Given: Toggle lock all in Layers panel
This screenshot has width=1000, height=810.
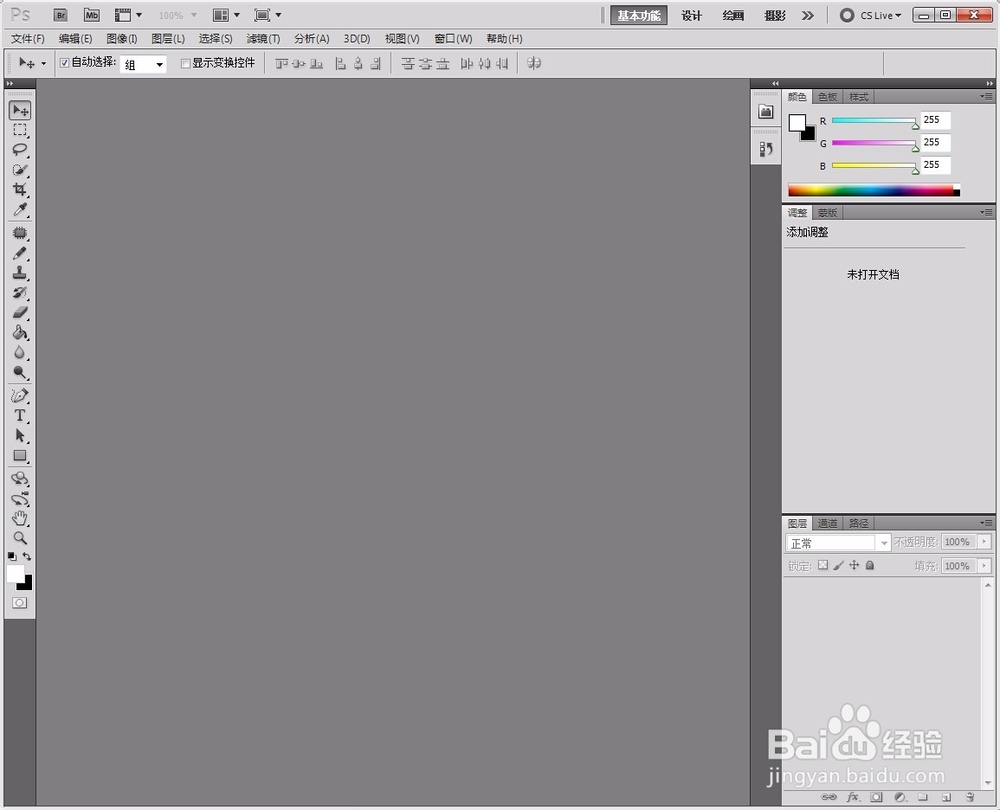Looking at the screenshot, I should coord(869,565).
